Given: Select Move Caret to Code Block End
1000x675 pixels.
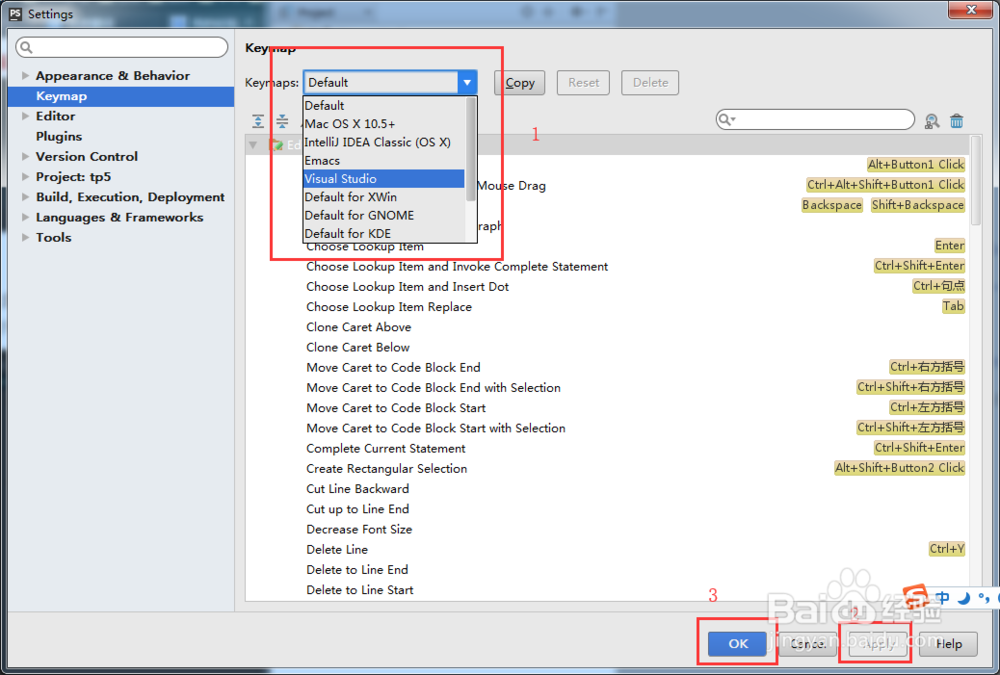Looking at the screenshot, I should click(x=393, y=367).
